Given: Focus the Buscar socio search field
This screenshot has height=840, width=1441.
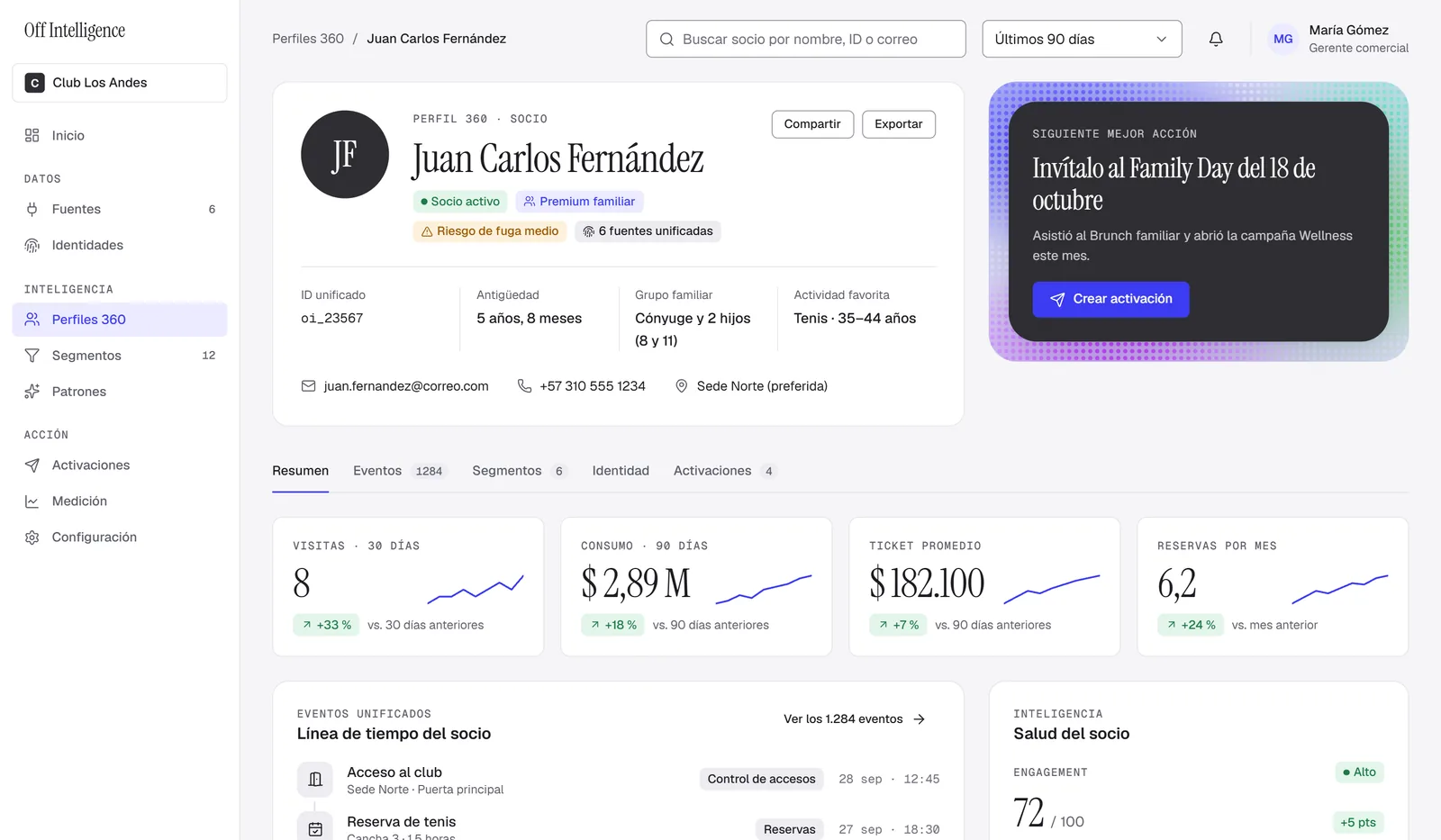Looking at the screenshot, I should (806, 39).
